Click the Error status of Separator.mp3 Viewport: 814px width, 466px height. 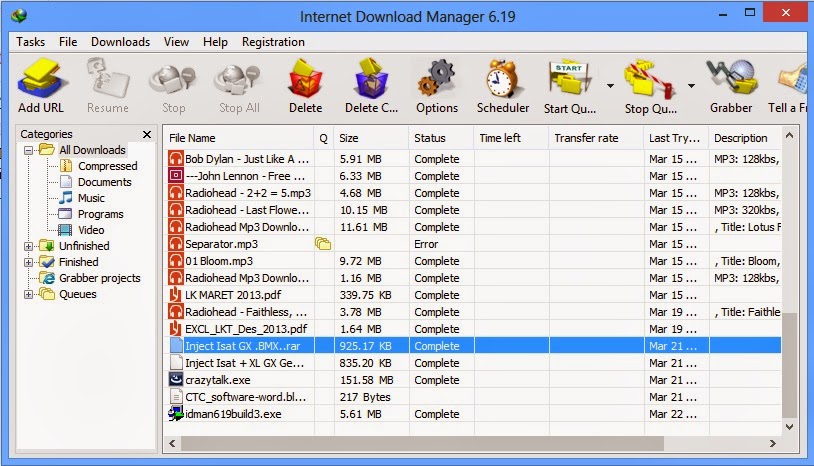(x=426, y=244)
